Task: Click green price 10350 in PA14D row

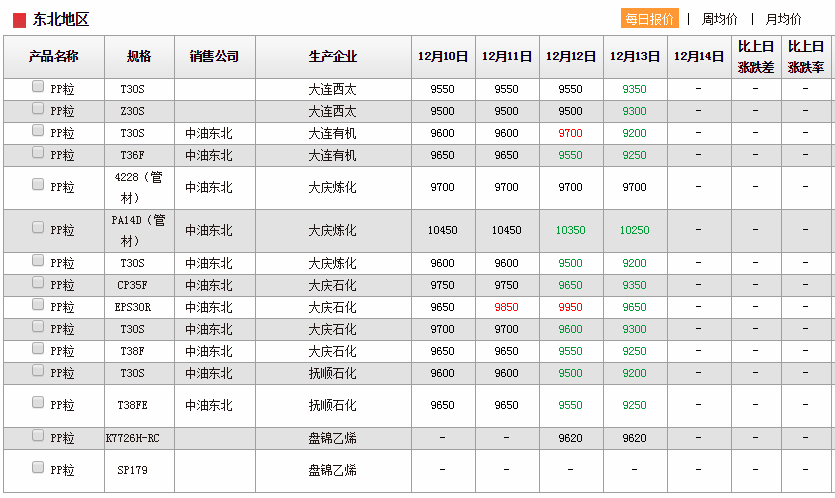Action: coord(570,230)
